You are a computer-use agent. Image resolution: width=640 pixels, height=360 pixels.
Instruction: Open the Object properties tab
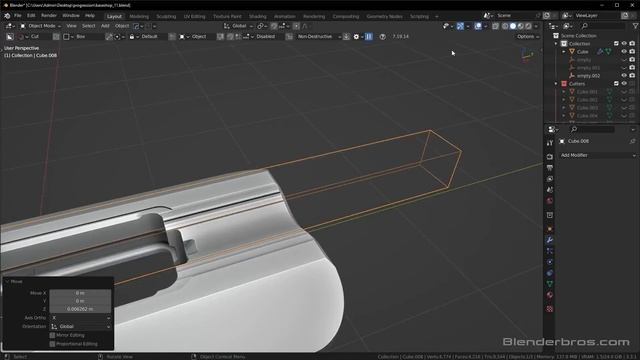tap(550, 229)
